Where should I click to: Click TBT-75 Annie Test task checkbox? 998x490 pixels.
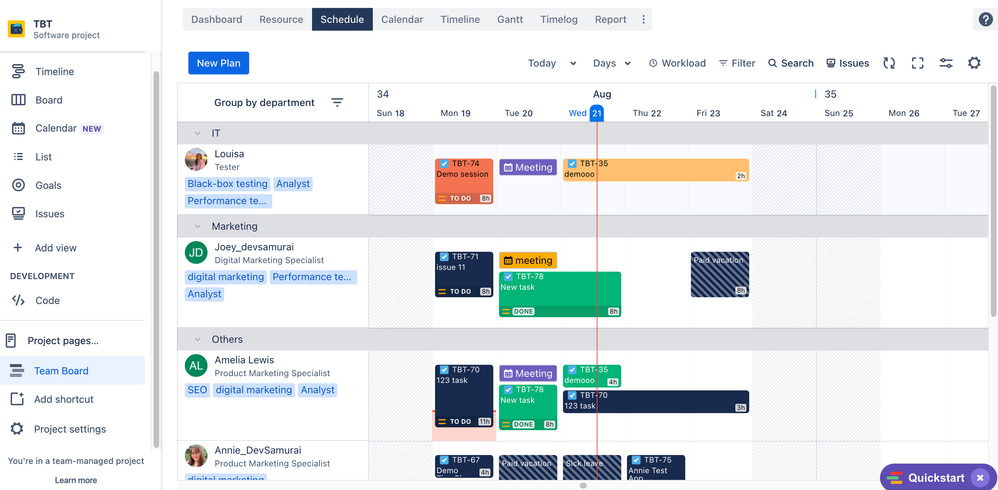pyautogui.click(x=636, y=460)
